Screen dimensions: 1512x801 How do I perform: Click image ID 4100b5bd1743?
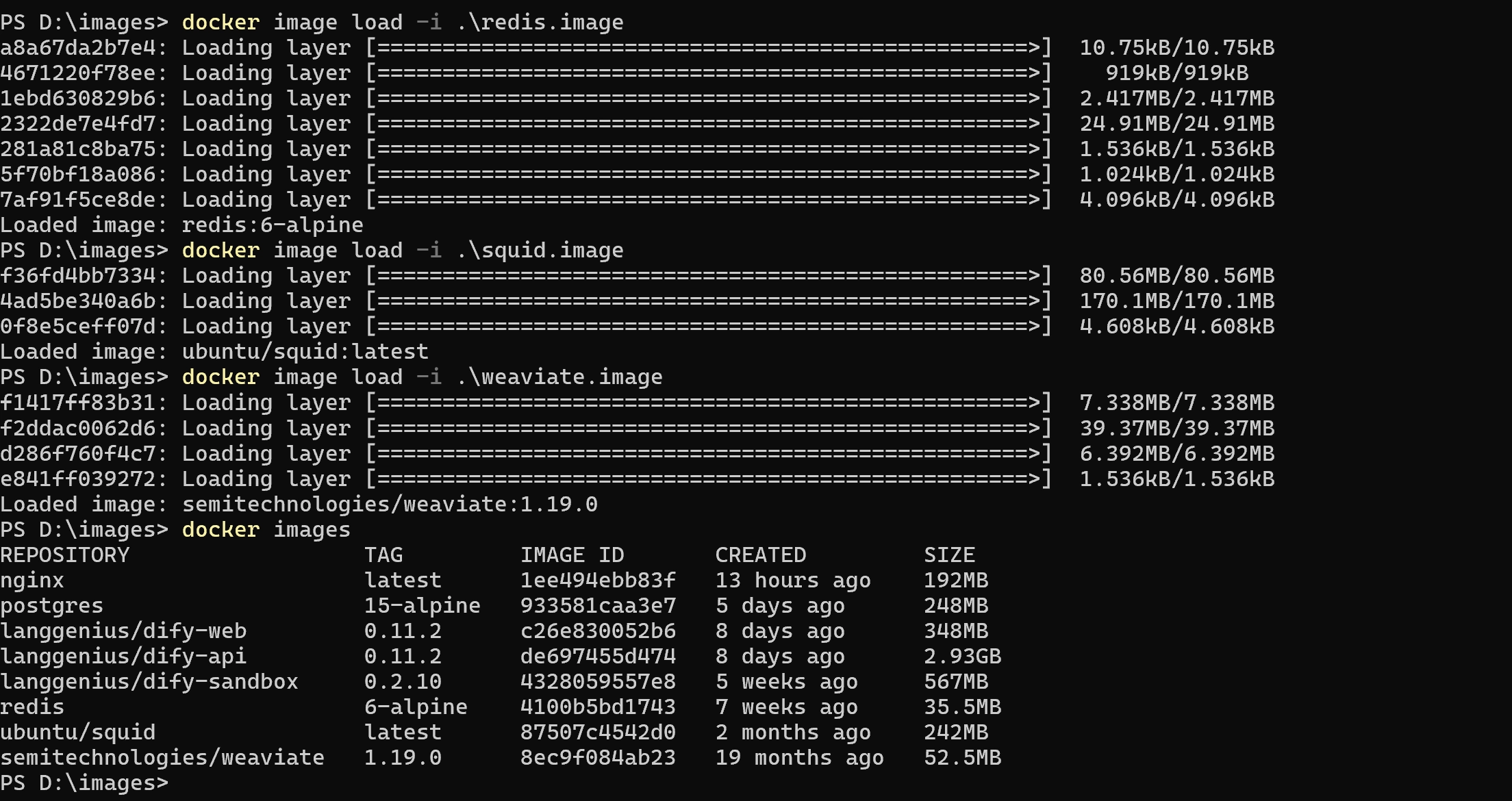(x=598, y=707)
